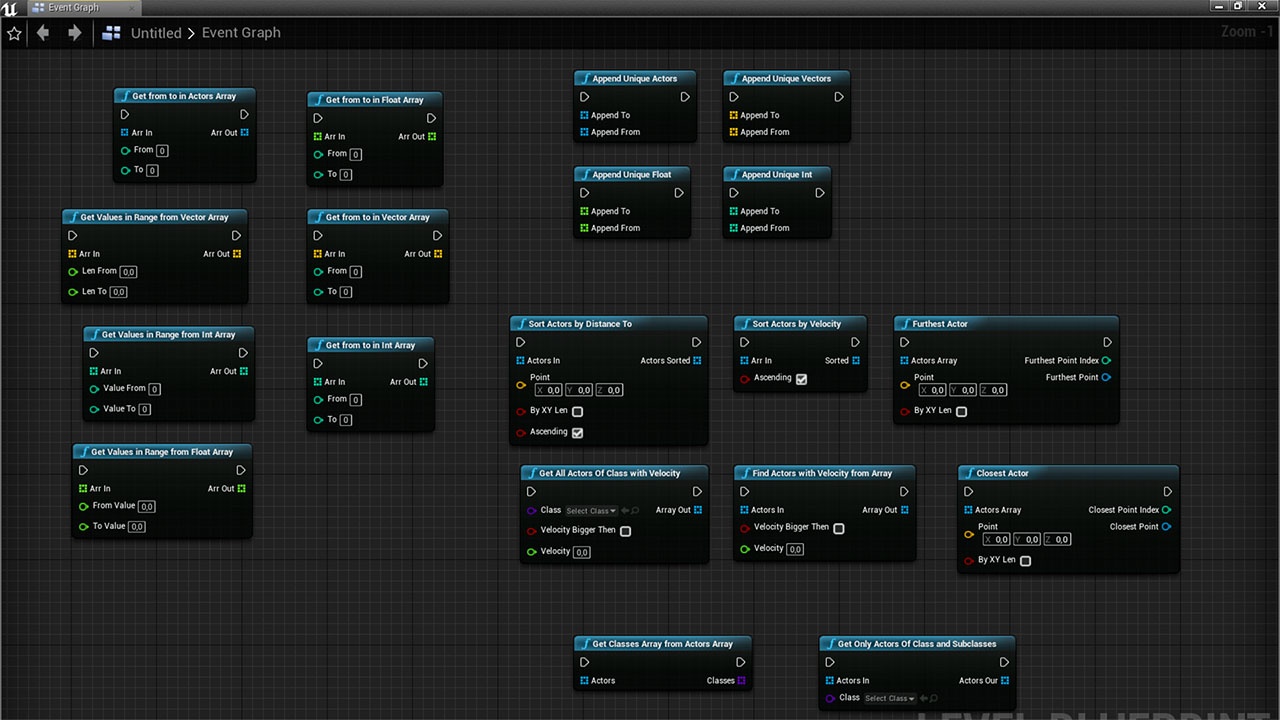Click Arr In pin of Get from to in Int Array
This screenshot has width=1280, height=720.
318,381
